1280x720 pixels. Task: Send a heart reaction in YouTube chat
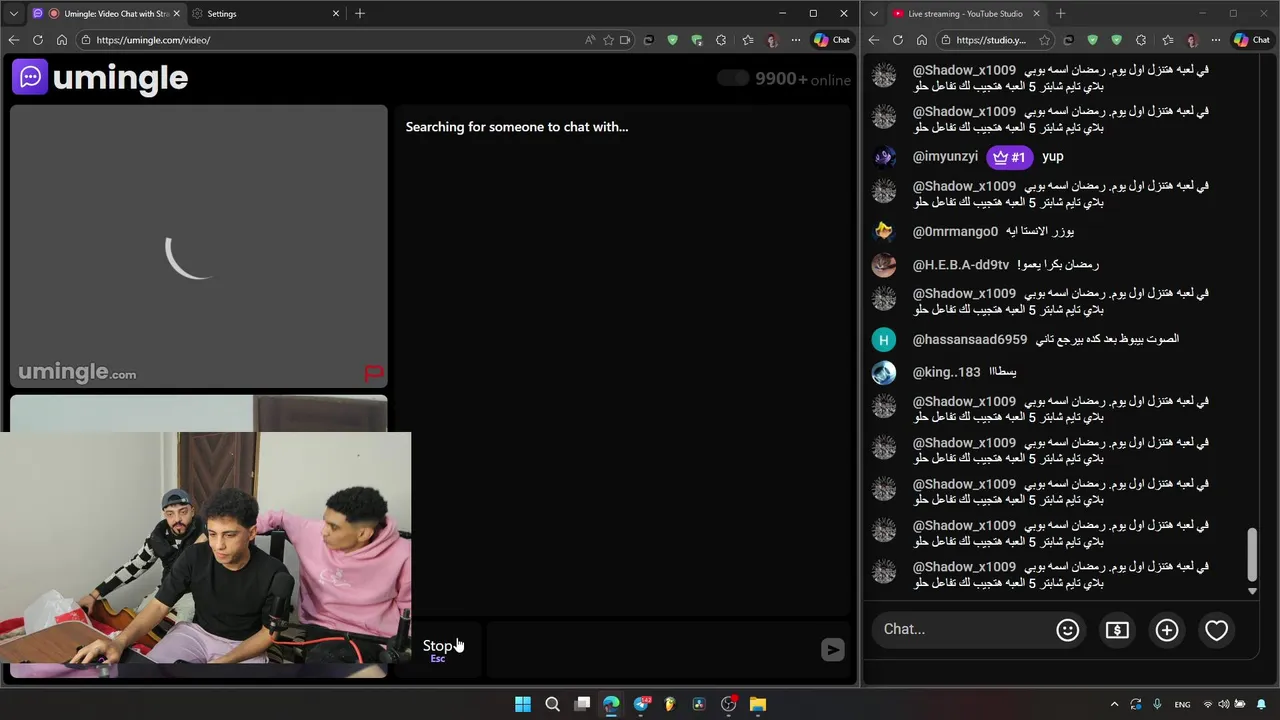[x=1216, y=630]
